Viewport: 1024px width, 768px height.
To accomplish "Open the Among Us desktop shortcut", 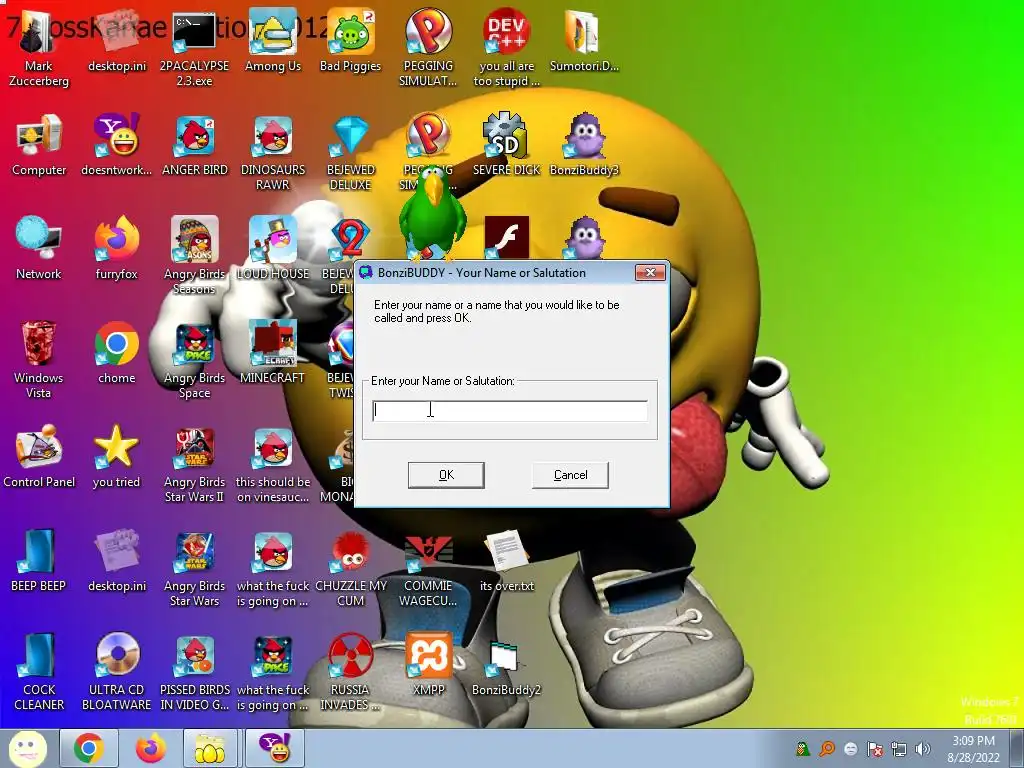I will 273,40.
